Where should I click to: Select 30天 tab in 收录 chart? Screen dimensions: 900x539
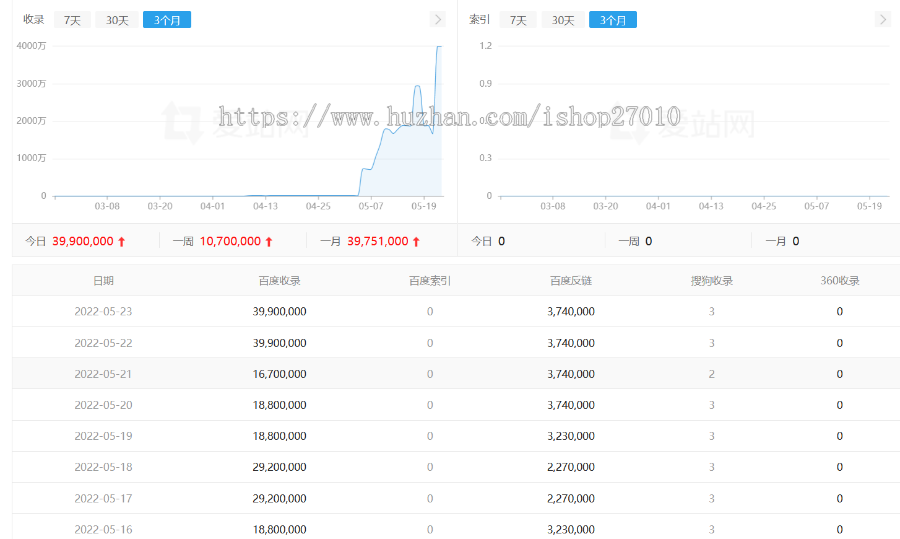(117, 20)
